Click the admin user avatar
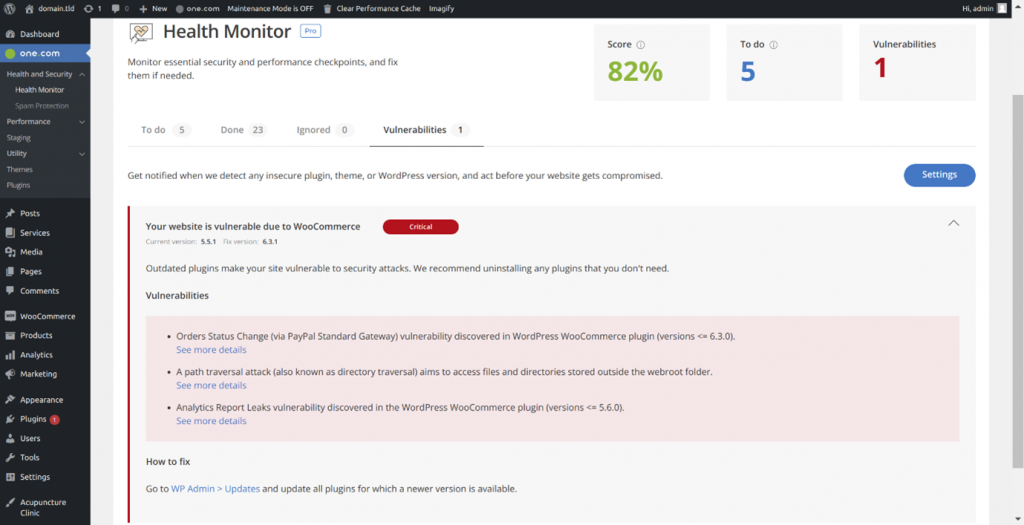This screenshot has width=1024, height=525. (1002, 8)
